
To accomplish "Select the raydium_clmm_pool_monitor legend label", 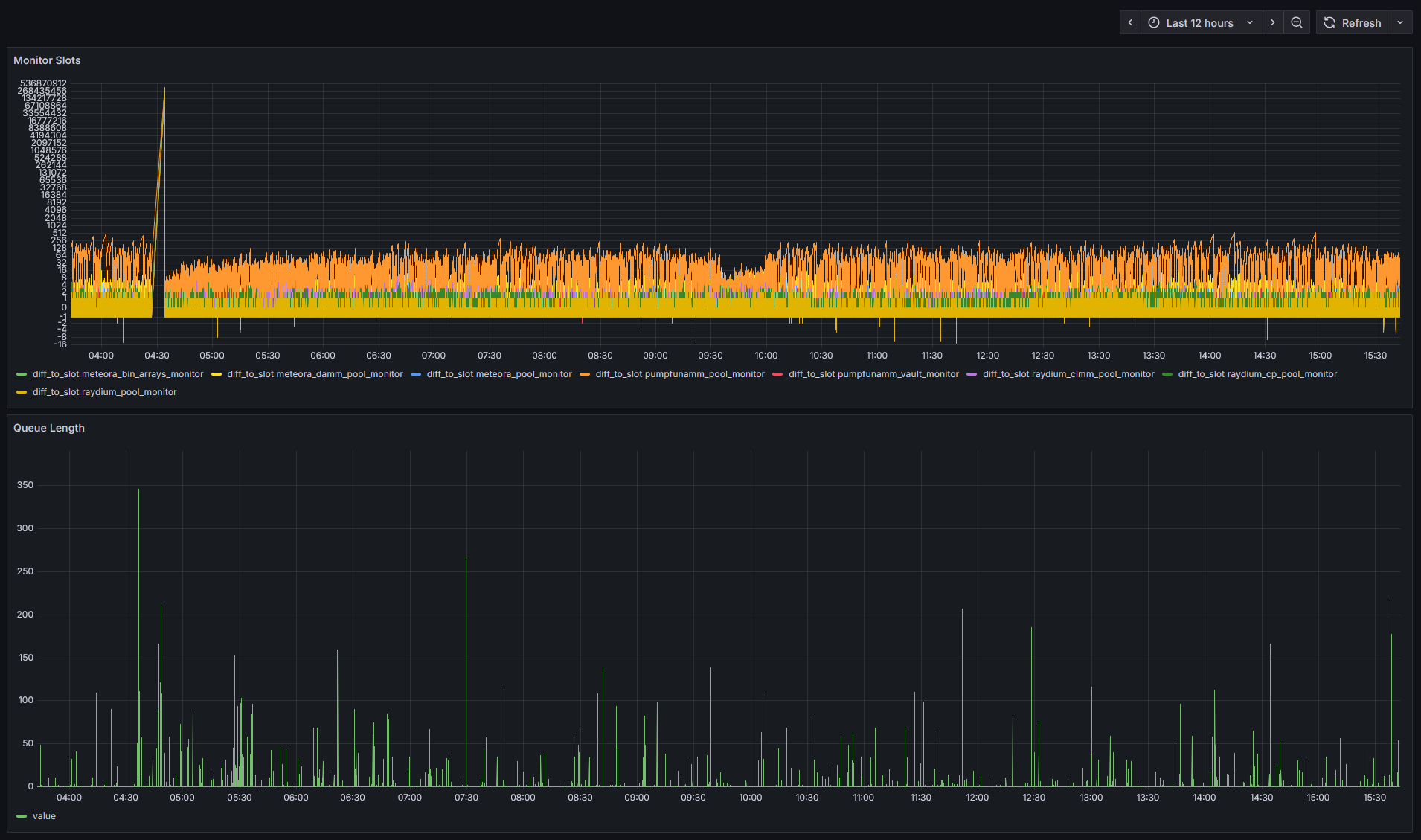I will point(1068,374).
